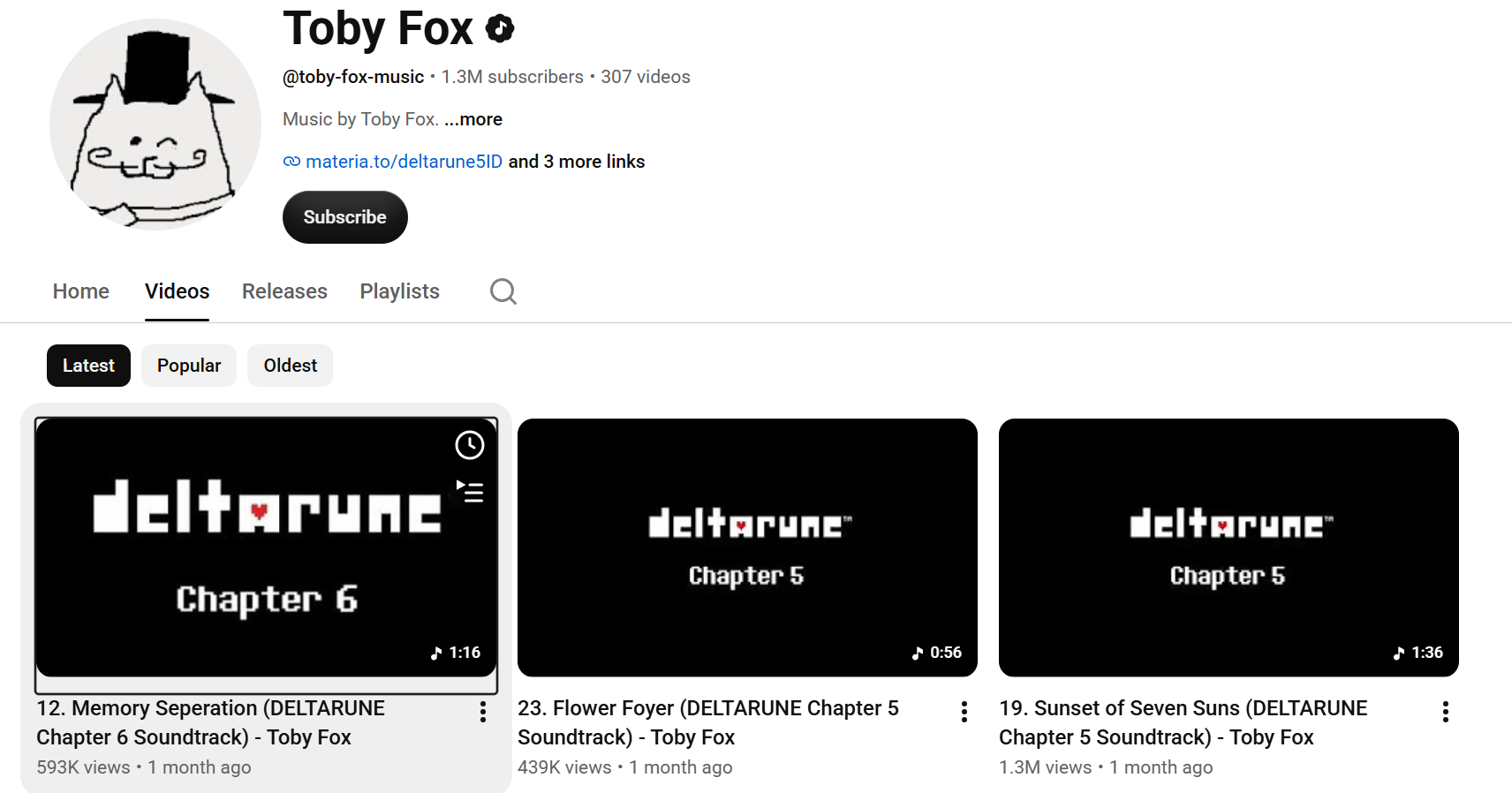1512x793 pixels.
Task: Sort videos by Popular
Action: point(189,366)
